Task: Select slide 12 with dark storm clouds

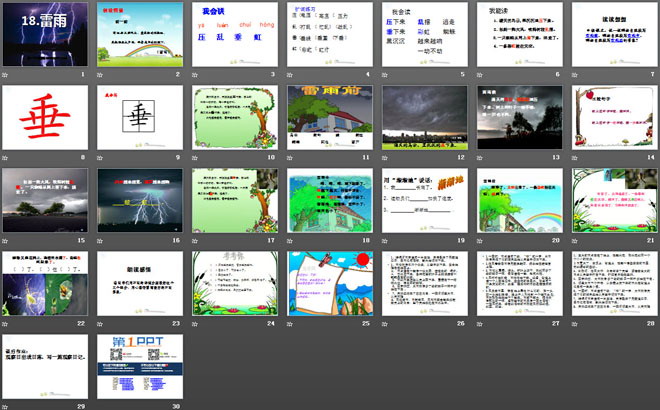Action: click(422, 118)
